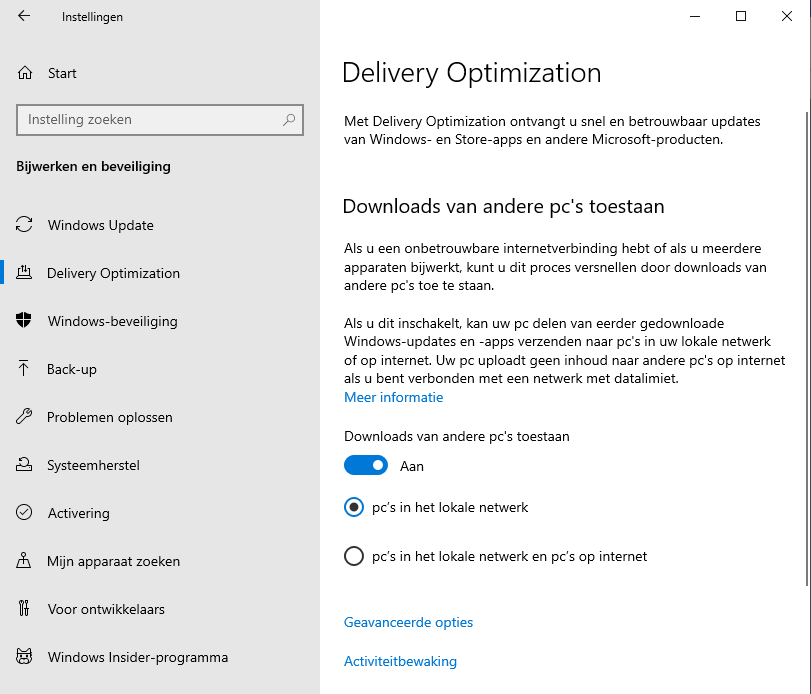
Task: Click the Instelling zoeken search field
Action: pyautogui.click(x=150, y=120)
